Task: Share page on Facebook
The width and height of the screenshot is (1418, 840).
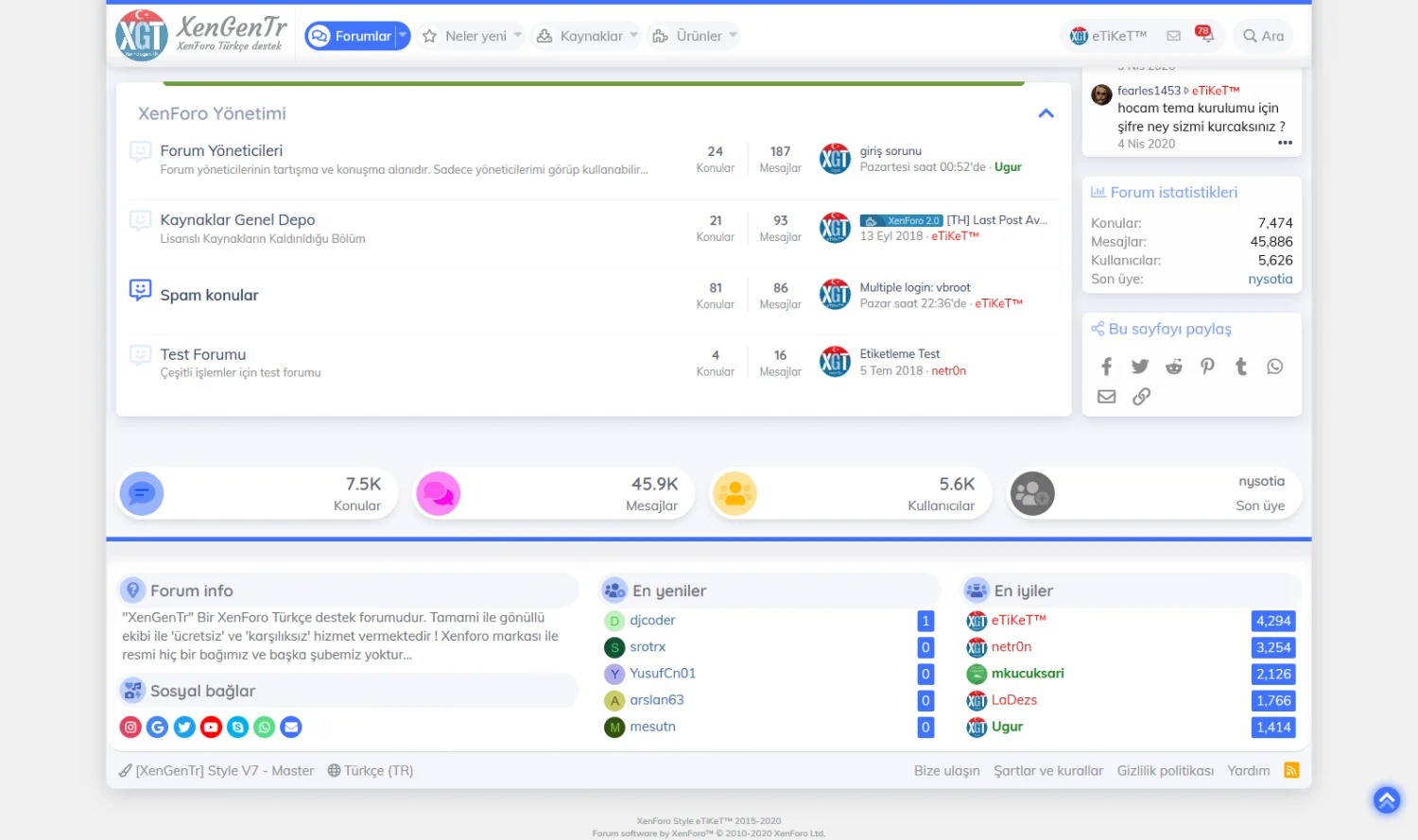Action: (1107, 367)
